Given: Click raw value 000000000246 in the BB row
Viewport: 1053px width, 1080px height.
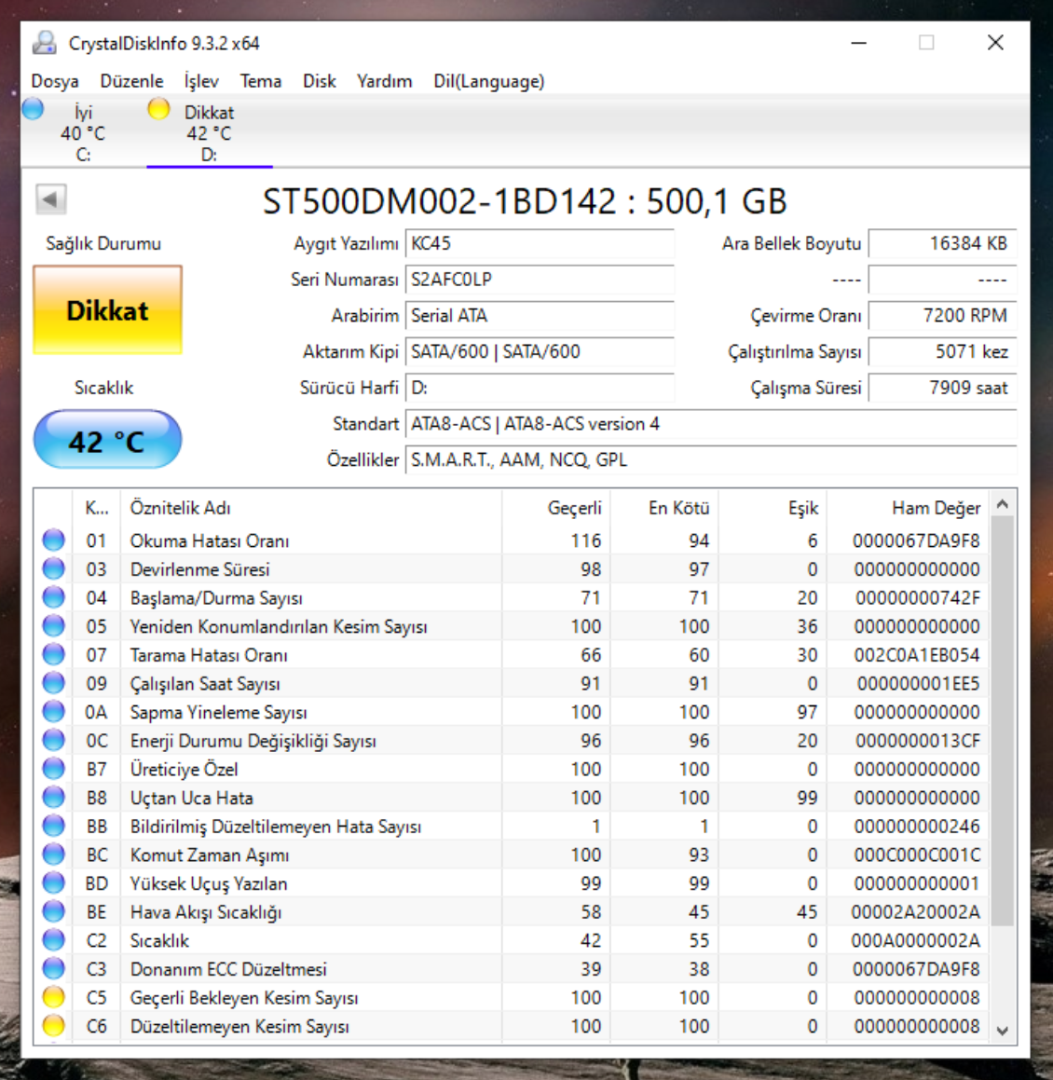Looking at the screenshot, I should click(x=917, y=826).
